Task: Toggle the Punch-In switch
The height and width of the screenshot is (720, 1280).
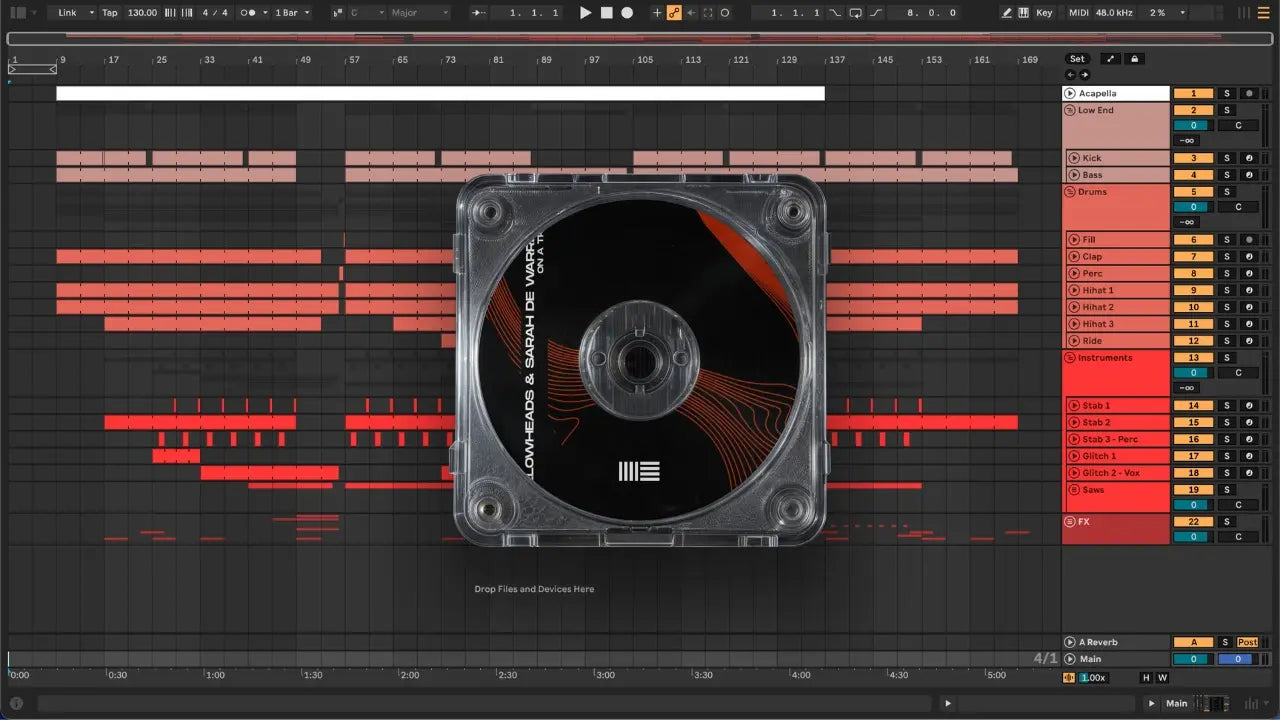Action: coord(836,13)
